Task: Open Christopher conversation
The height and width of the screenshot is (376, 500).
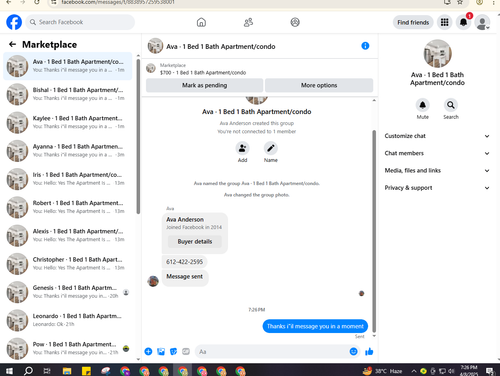Action: (x=68, y=264)
